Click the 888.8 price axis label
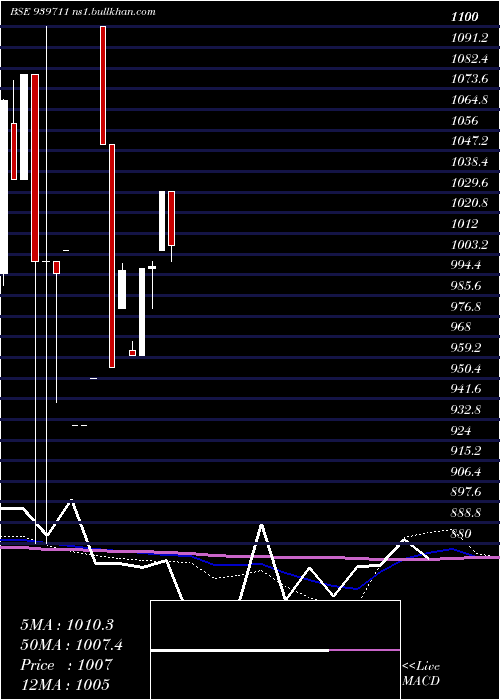 (x=466, y=513)
